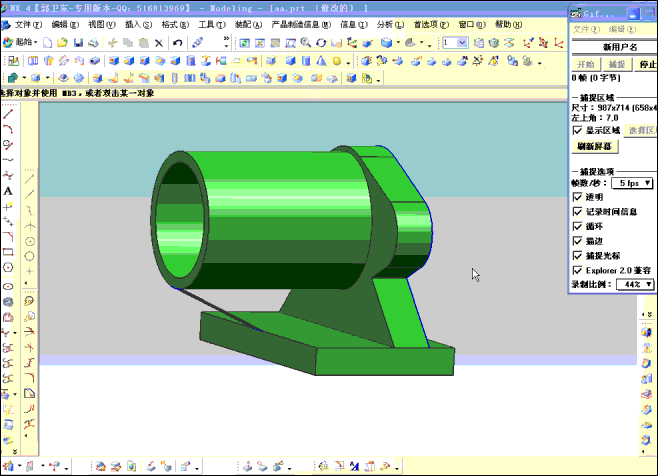Image resolution: width=658 pixels, height=476 pixels.
Task: Click the 刷新屏幕 button
Action: coord(595,146)
